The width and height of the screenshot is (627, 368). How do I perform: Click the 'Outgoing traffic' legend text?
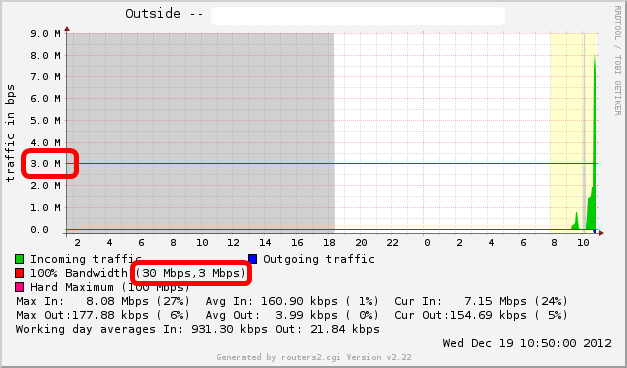click(x=319, y=259)
